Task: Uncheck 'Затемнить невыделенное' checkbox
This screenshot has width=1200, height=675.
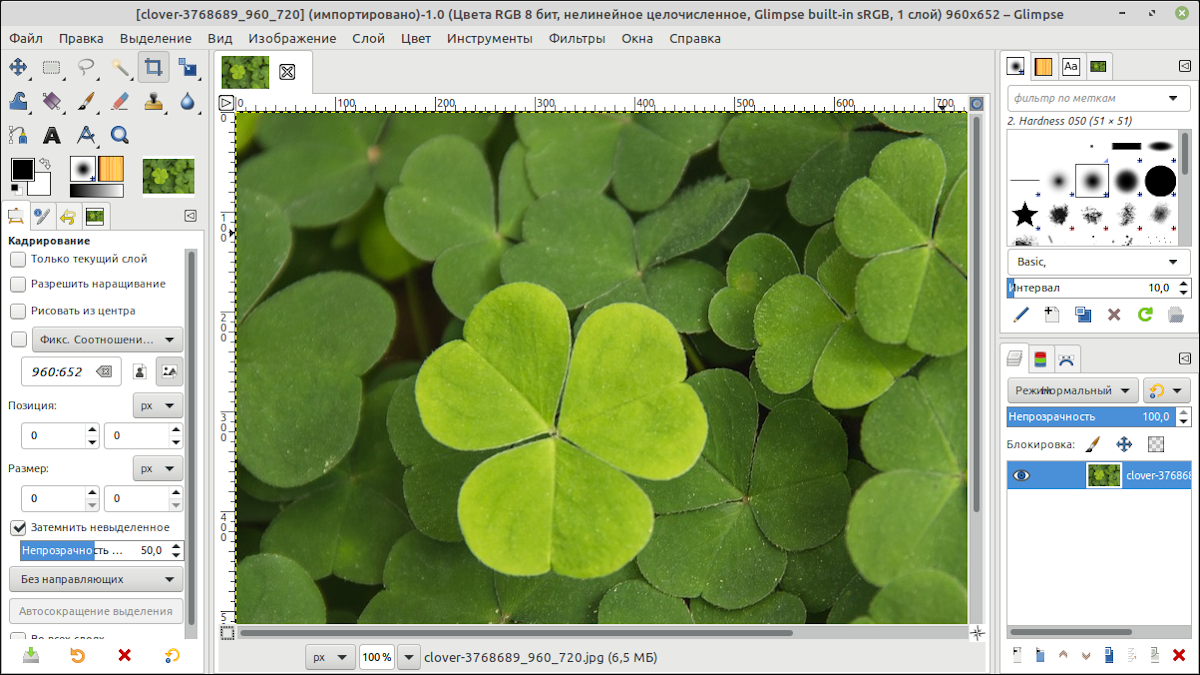Action: [x=18, y=527]
